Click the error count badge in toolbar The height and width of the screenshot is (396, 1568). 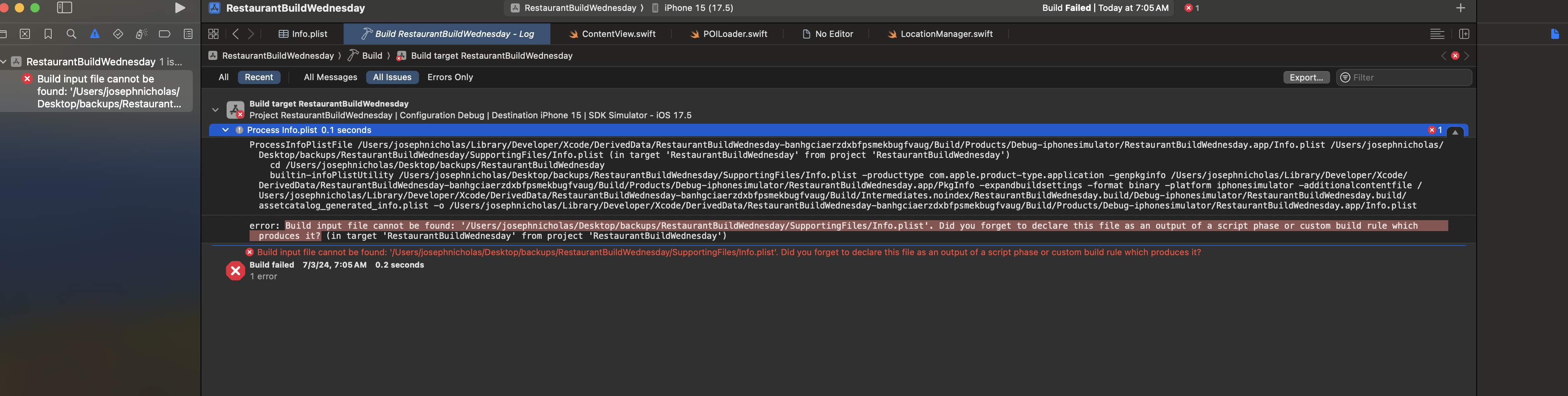click(x=1192, y=8)
